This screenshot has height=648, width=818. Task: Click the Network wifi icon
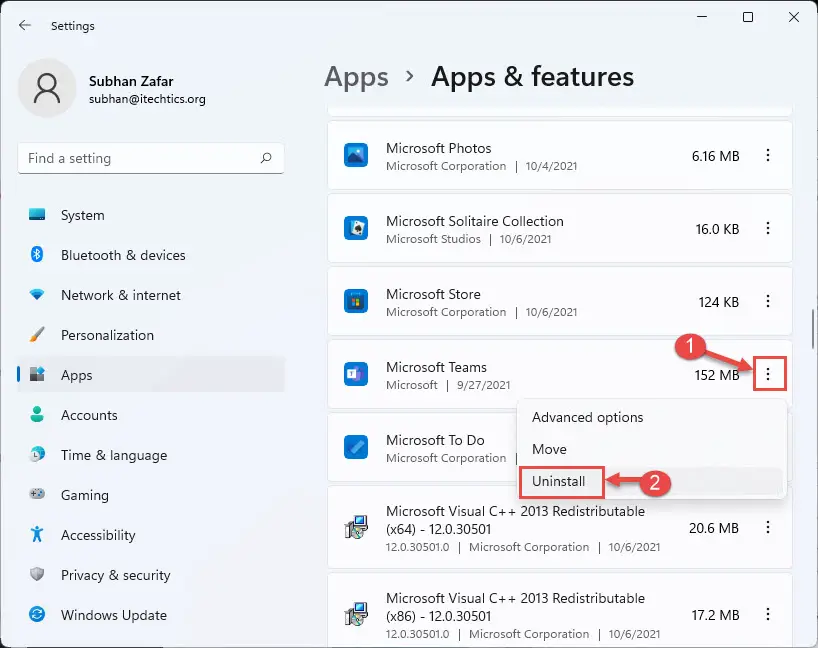(37, 295)
